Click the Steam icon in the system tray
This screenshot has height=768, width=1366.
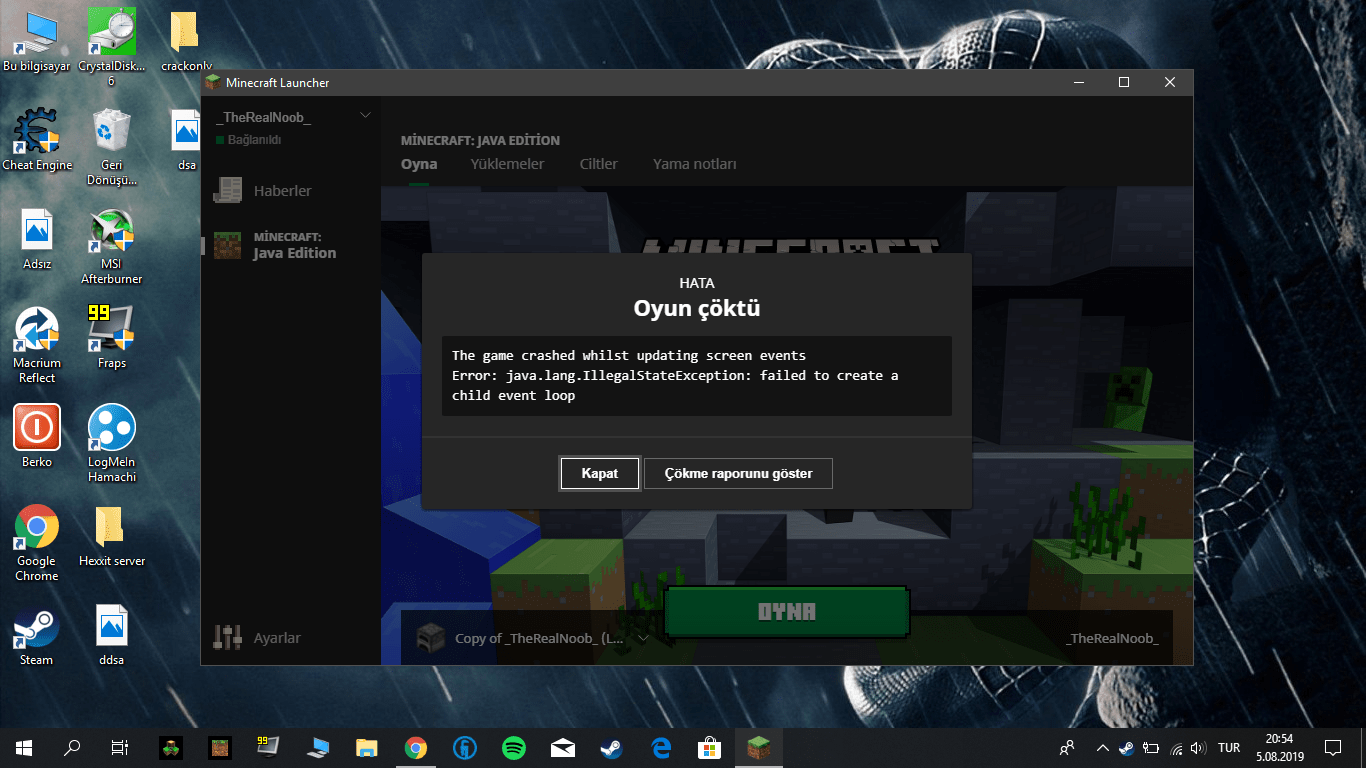pyautogui.click(x=1127, y=747)
